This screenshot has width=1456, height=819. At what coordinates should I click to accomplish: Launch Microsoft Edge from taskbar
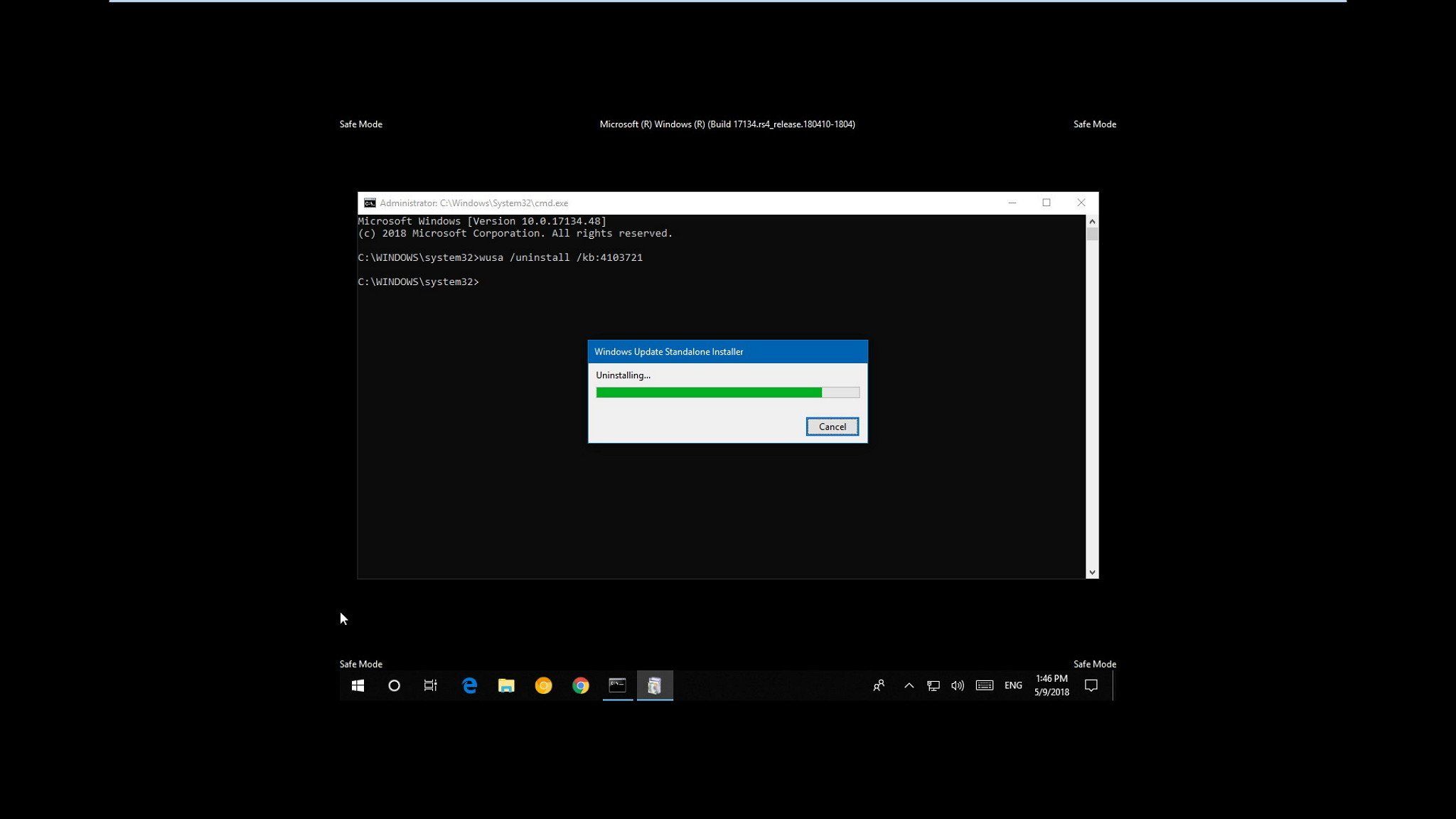click(x=469, y=685)
